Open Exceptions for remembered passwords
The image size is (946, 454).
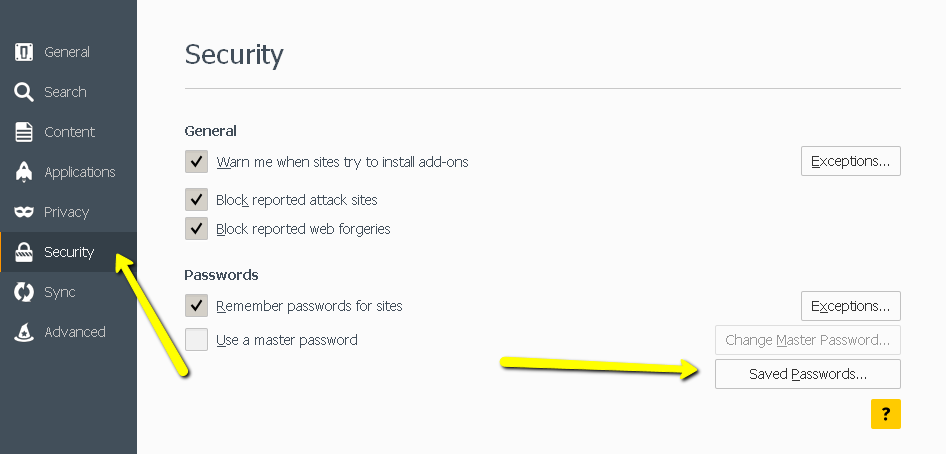pos(850,306)
